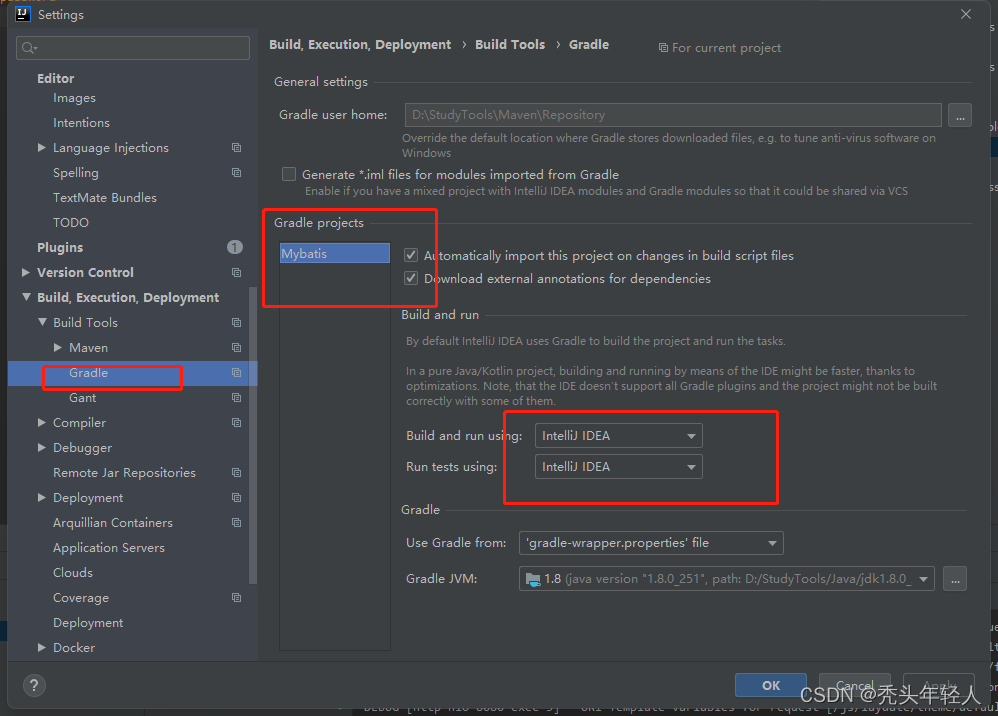This screenshot has height=716, width=998.
Task: Click the search magnifier icon in settings
Action: (x=29, y=48)
